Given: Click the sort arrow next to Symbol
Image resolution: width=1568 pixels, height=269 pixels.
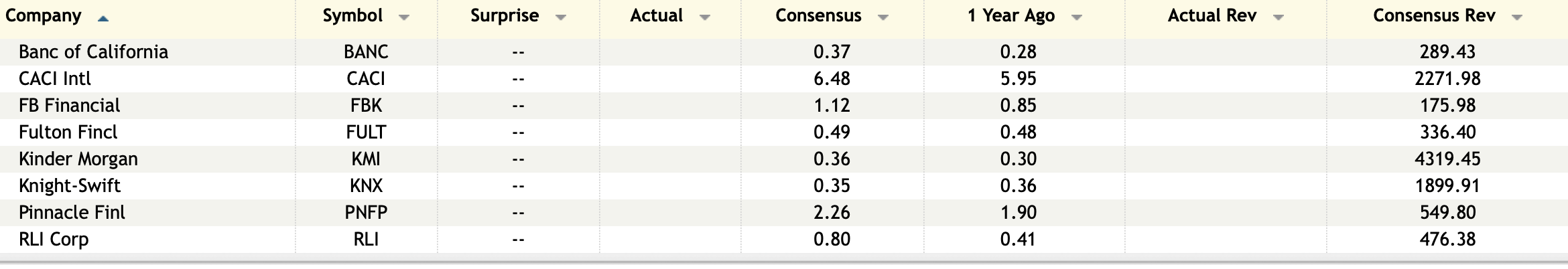Looking at the screenshot, I should (x=403, y=18).
